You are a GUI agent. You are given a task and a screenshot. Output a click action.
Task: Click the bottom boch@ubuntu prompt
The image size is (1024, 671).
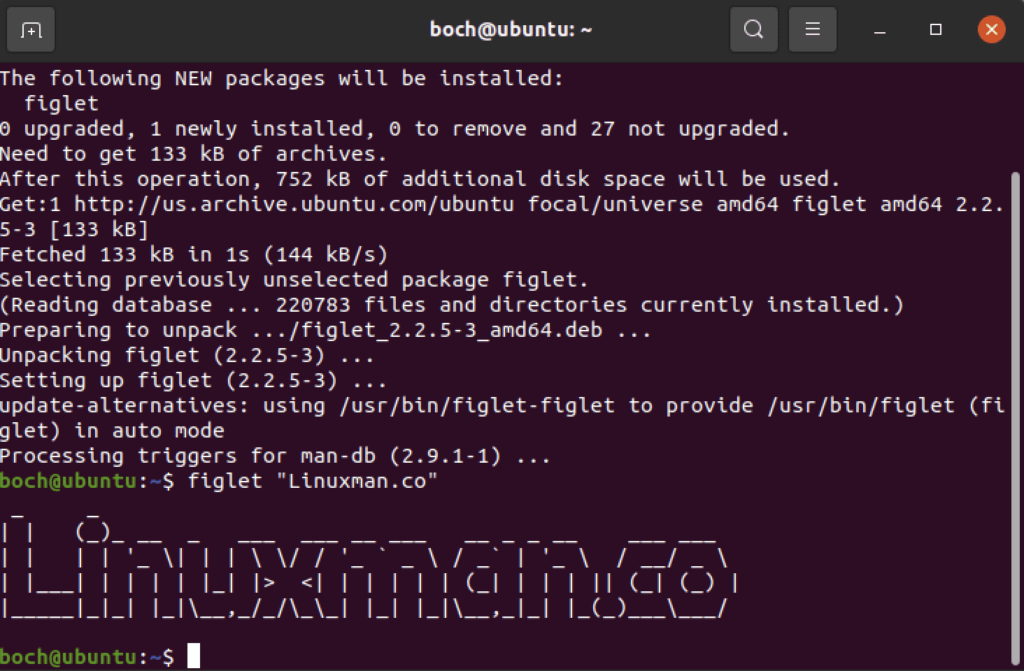coord(87,657)
